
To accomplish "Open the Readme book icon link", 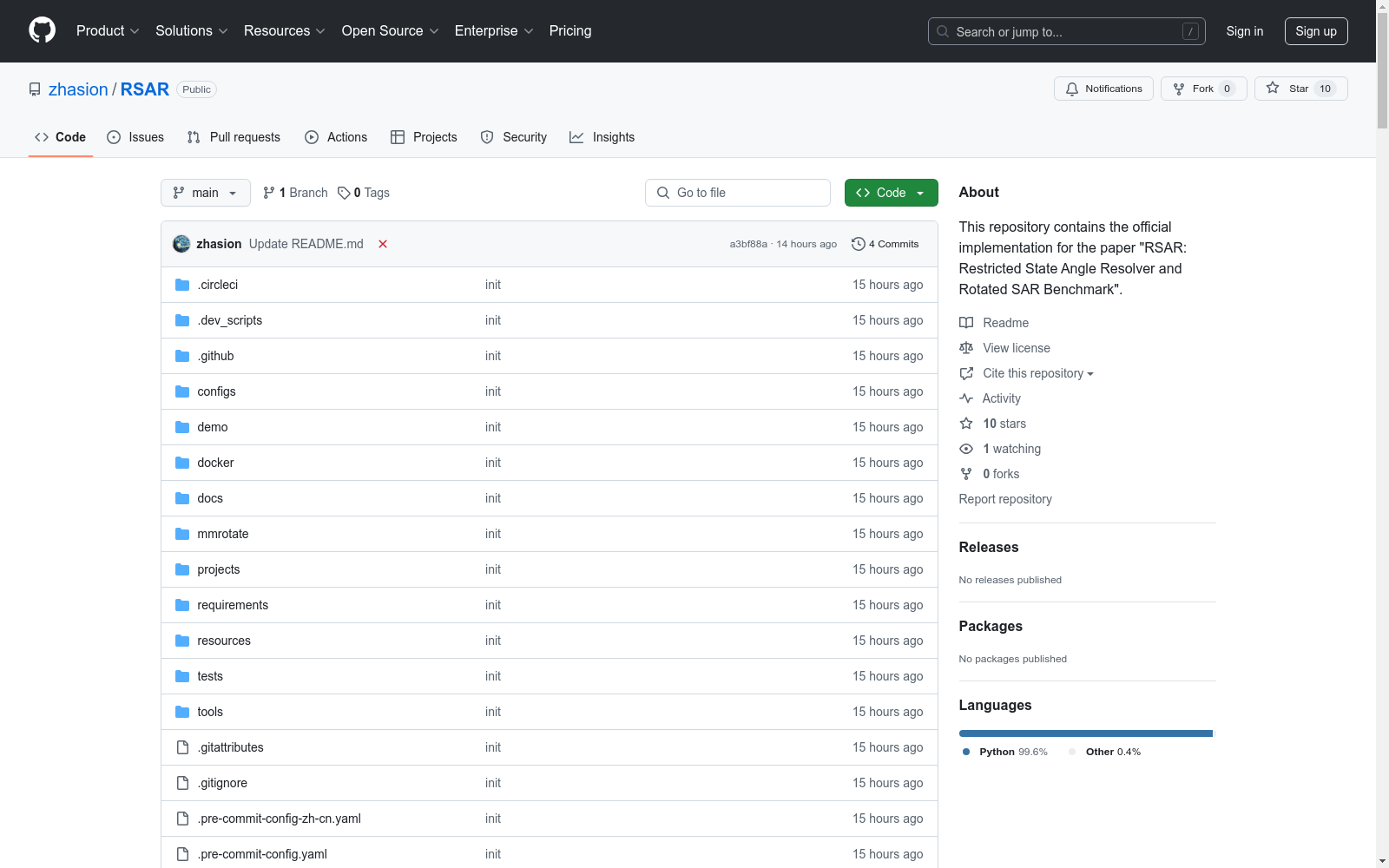I will (966, 323).
